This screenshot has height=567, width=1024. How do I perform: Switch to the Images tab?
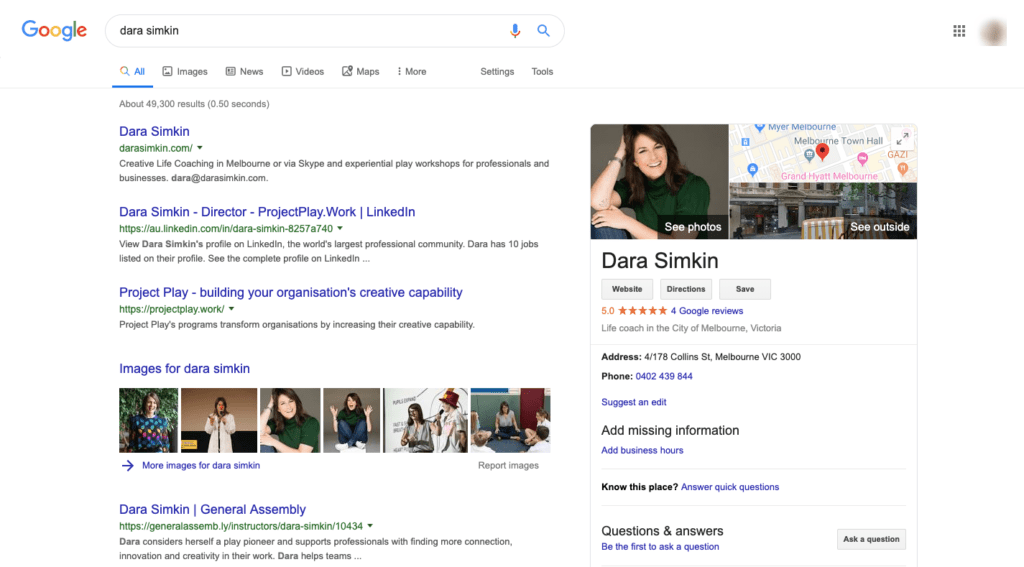tap(185, 71)
